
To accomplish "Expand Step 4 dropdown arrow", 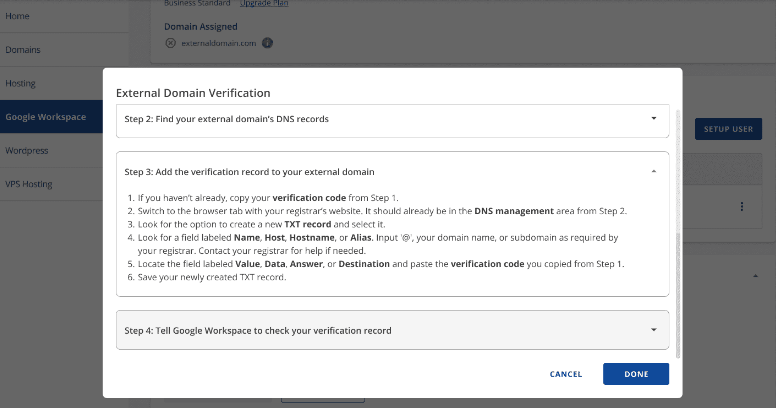I will (x=653, y=330).
